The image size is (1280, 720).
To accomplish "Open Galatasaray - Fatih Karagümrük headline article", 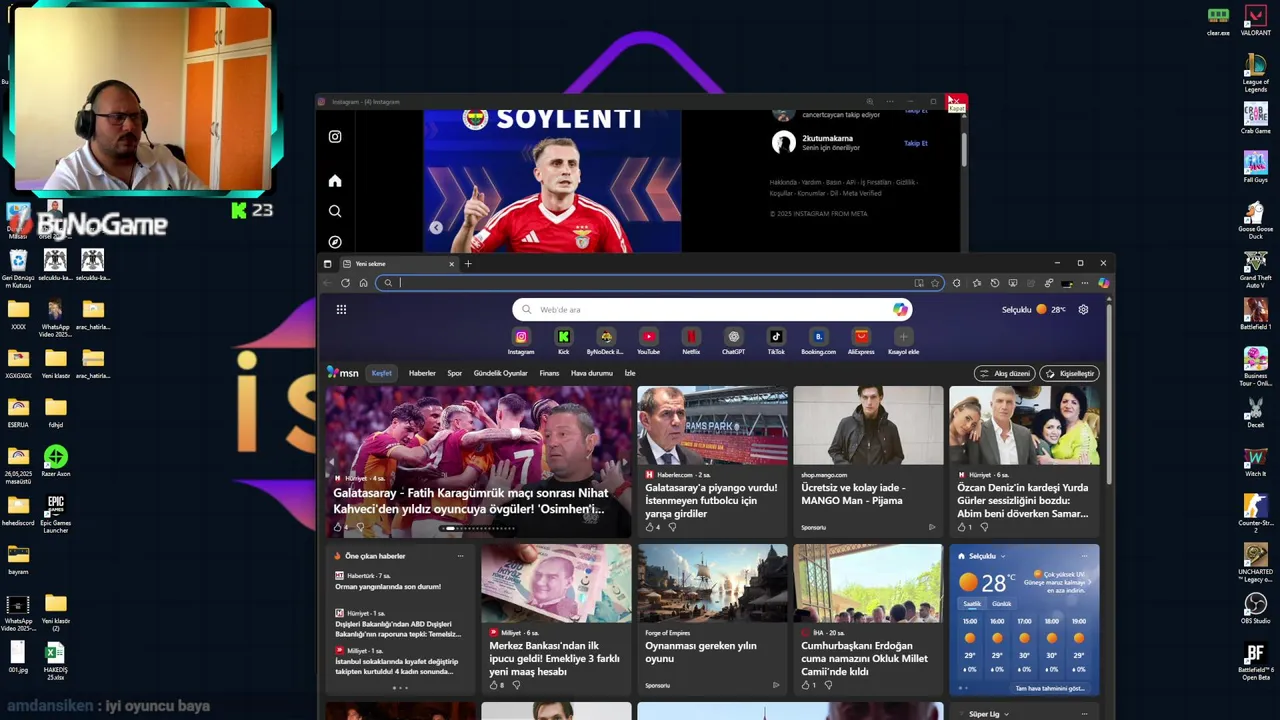I will pyautogui.click(x=469, y=501).
